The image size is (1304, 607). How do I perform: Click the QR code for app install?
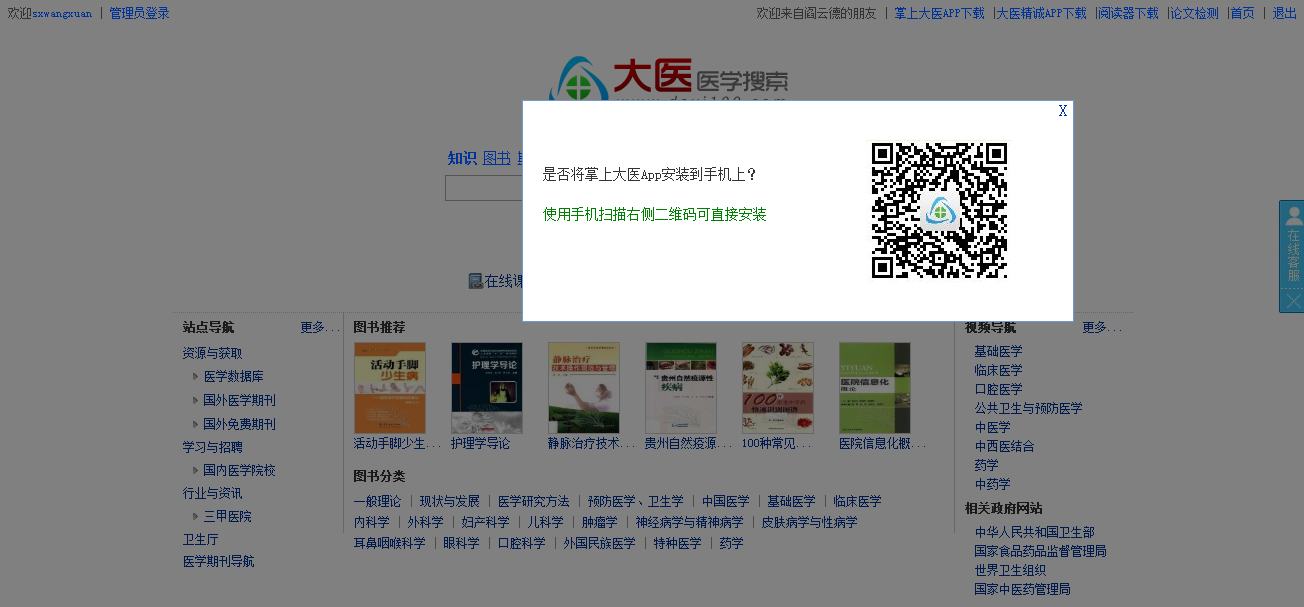(939, 210)
